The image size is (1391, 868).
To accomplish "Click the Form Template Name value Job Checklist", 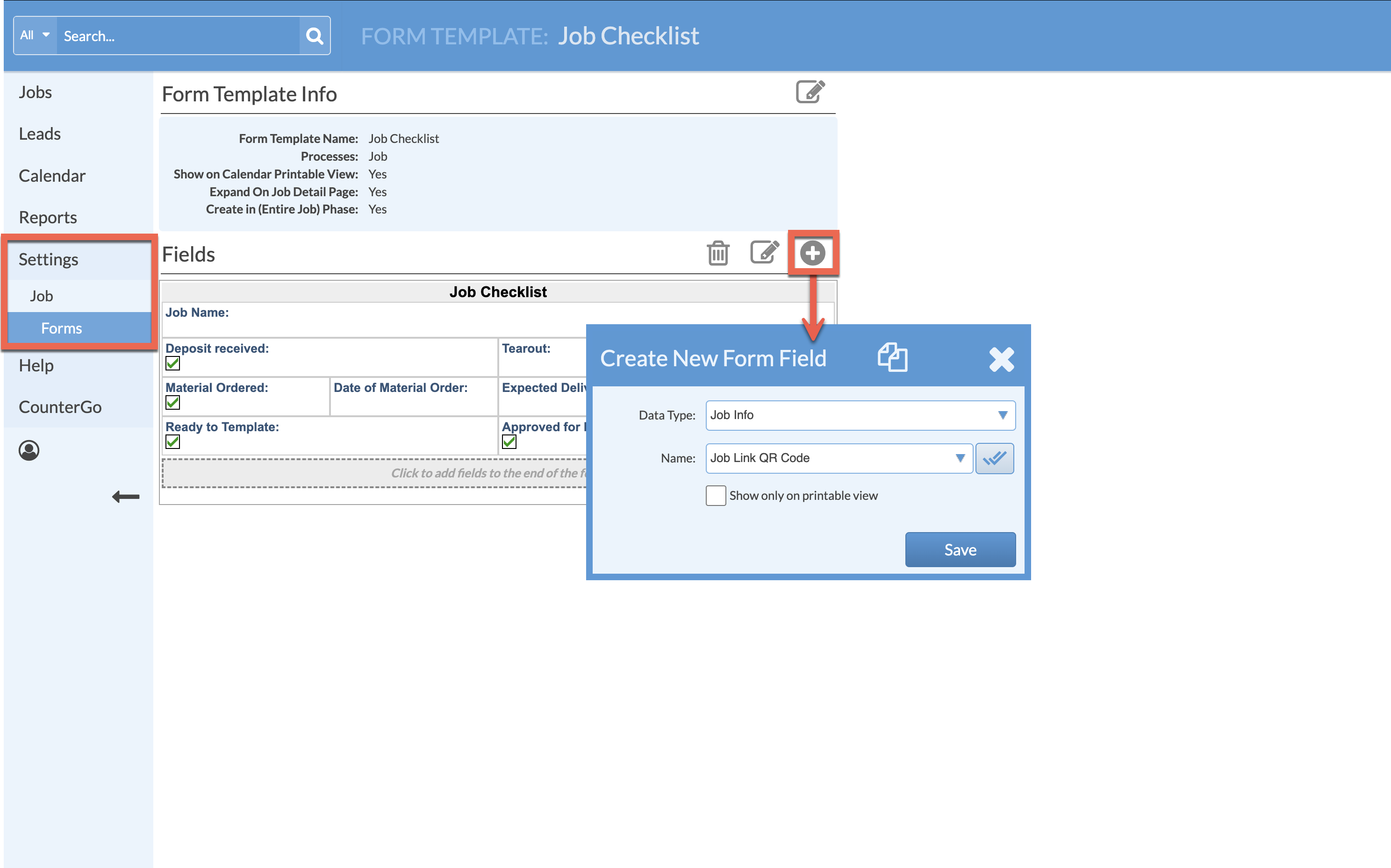I will click(x=403, y=138).
